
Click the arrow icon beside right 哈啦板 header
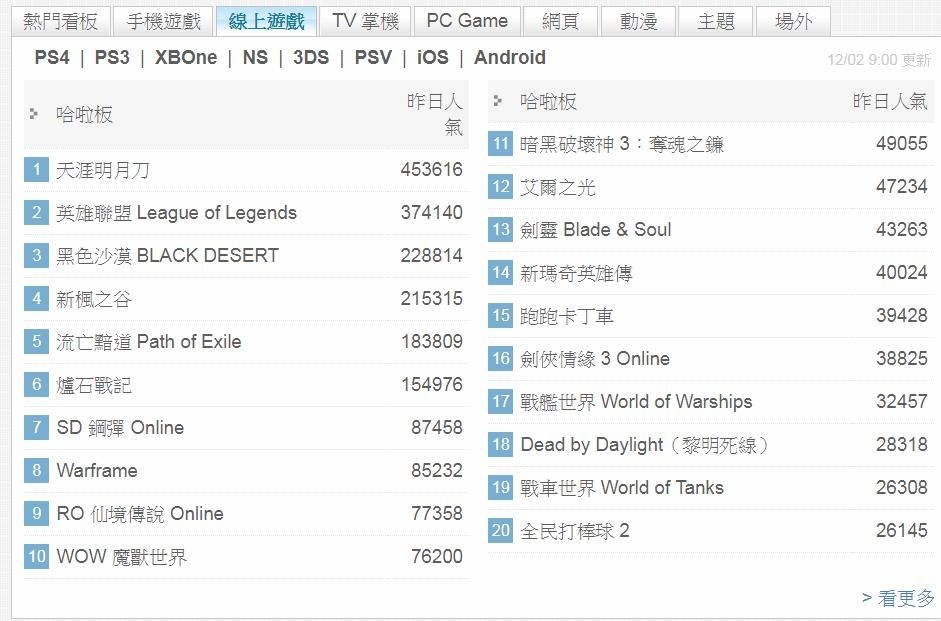point(499,101)
